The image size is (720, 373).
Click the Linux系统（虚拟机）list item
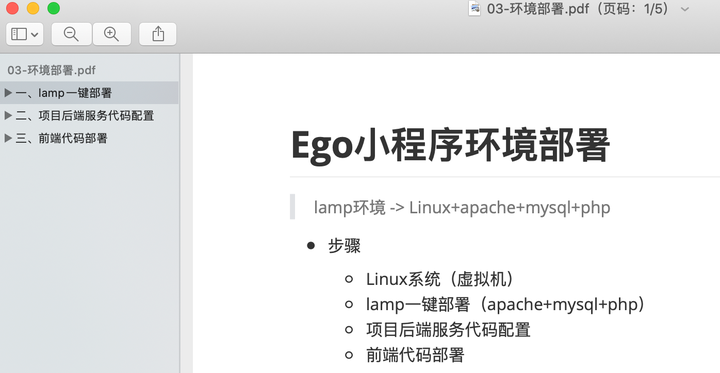[x=439, y=279]
